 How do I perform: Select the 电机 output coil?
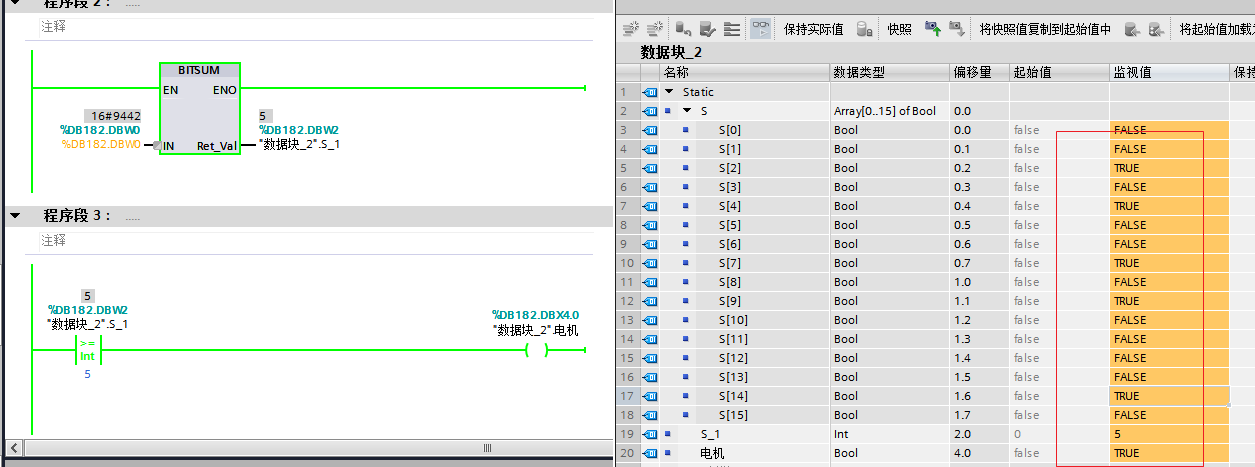537,350
